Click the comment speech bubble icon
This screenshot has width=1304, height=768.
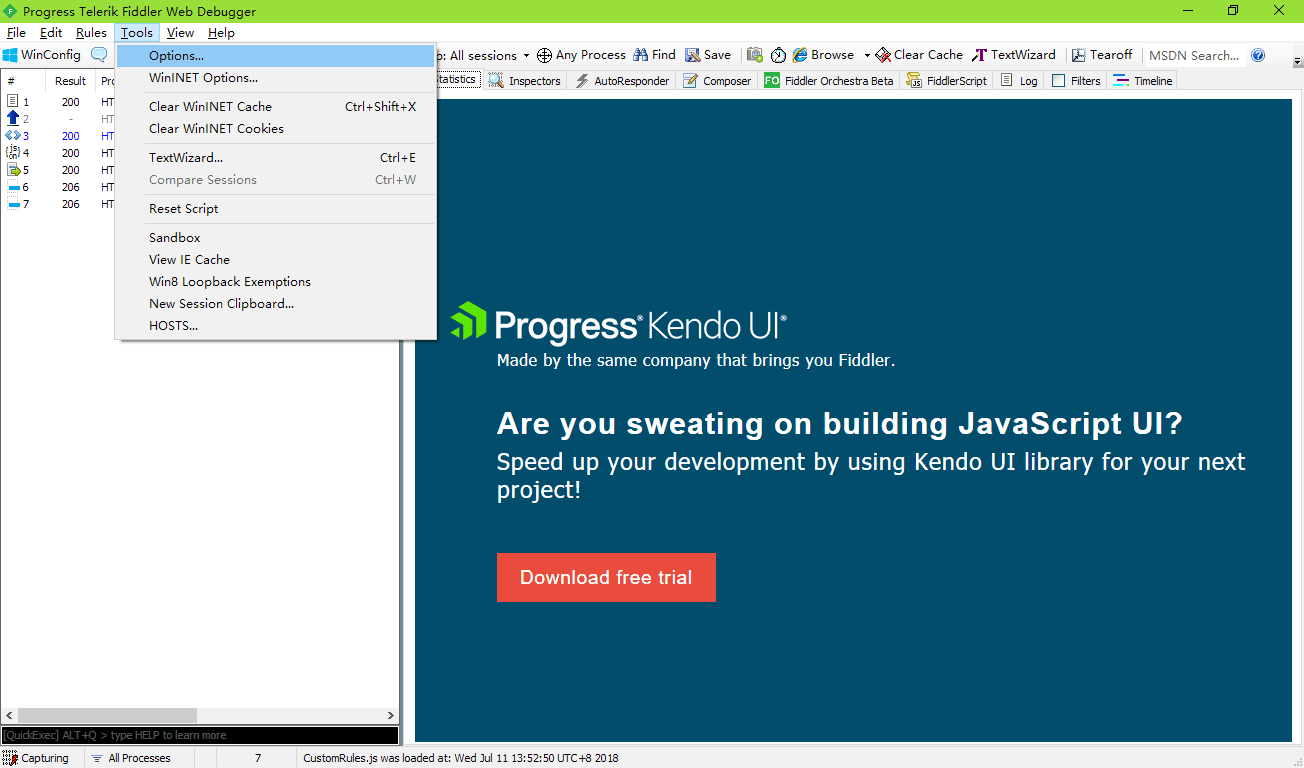click(x=99, y=55)
